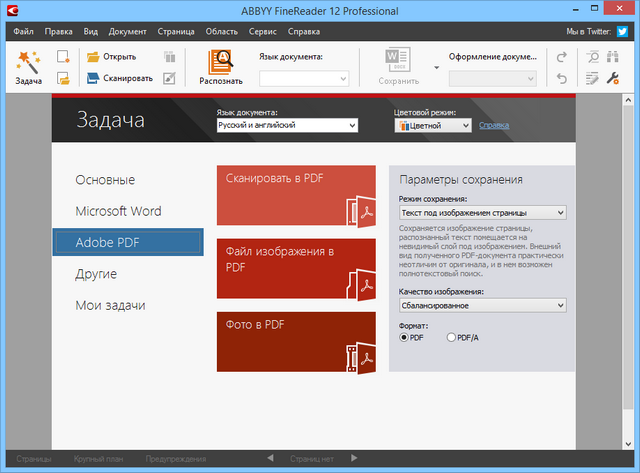The width and height of the screenshot is (640, 473).
Task: Click the Распознать recognize icon
Action: [x=220, y=61]
